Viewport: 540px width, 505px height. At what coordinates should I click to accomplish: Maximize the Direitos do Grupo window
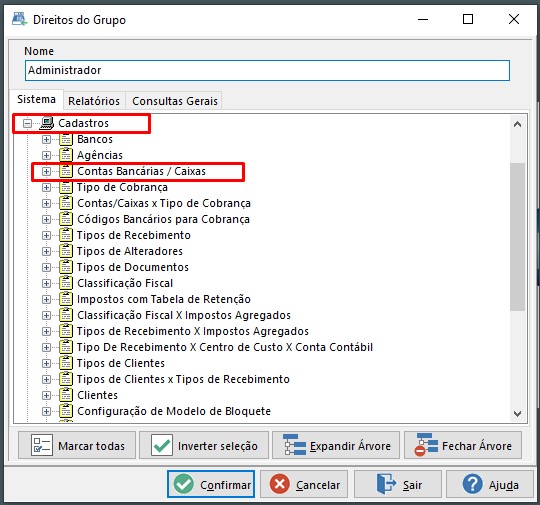468,19
